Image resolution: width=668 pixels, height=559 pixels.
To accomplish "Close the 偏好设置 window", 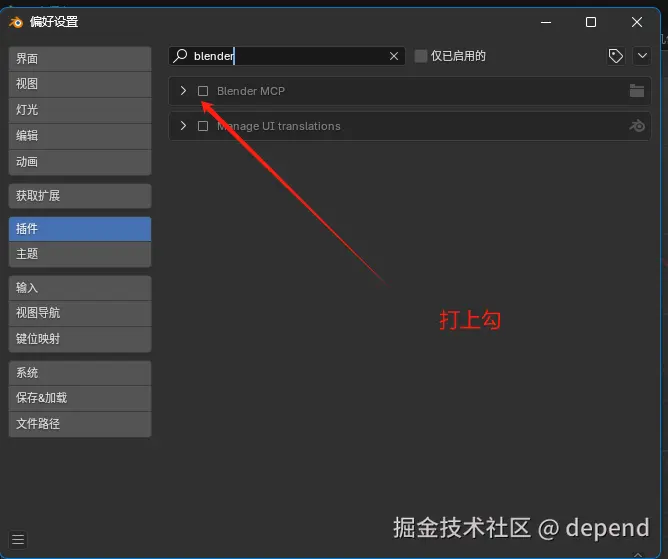I will (x=637, y=22).
